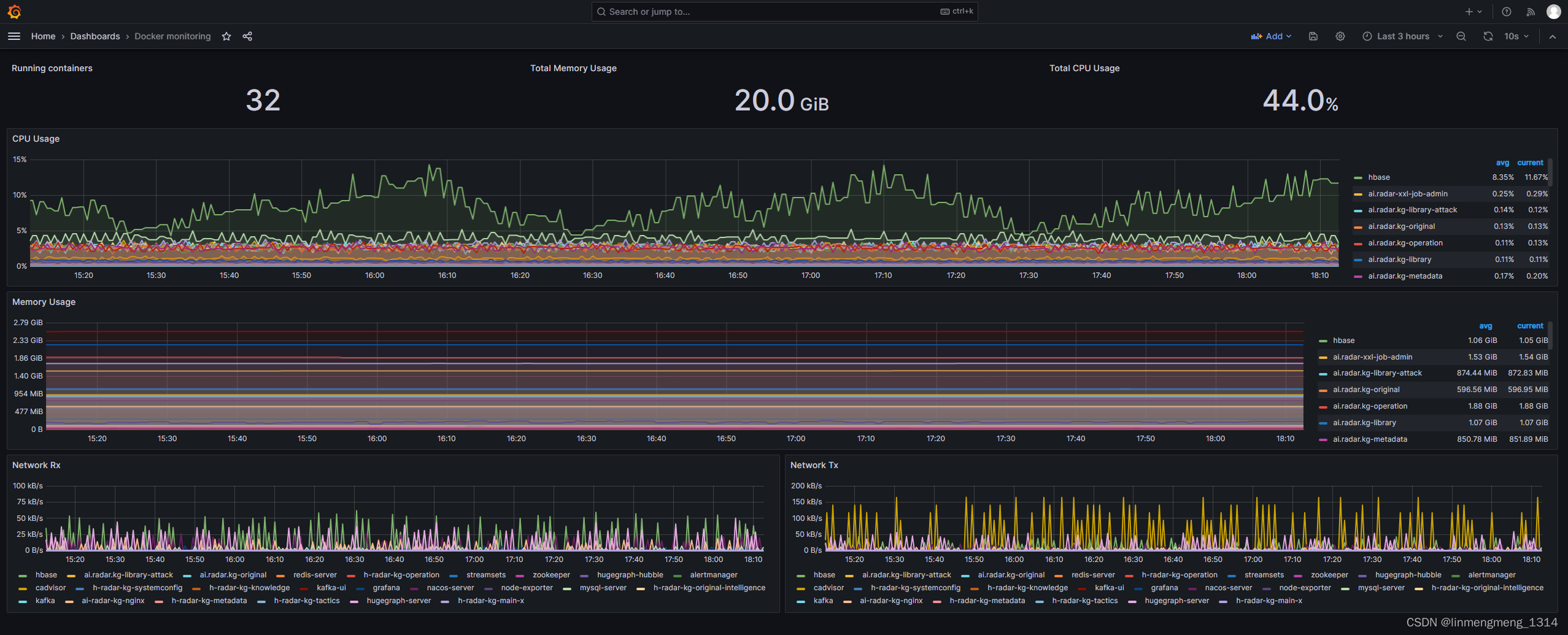Toggle hbase series in CPU Usage legend

point(1378,177)
